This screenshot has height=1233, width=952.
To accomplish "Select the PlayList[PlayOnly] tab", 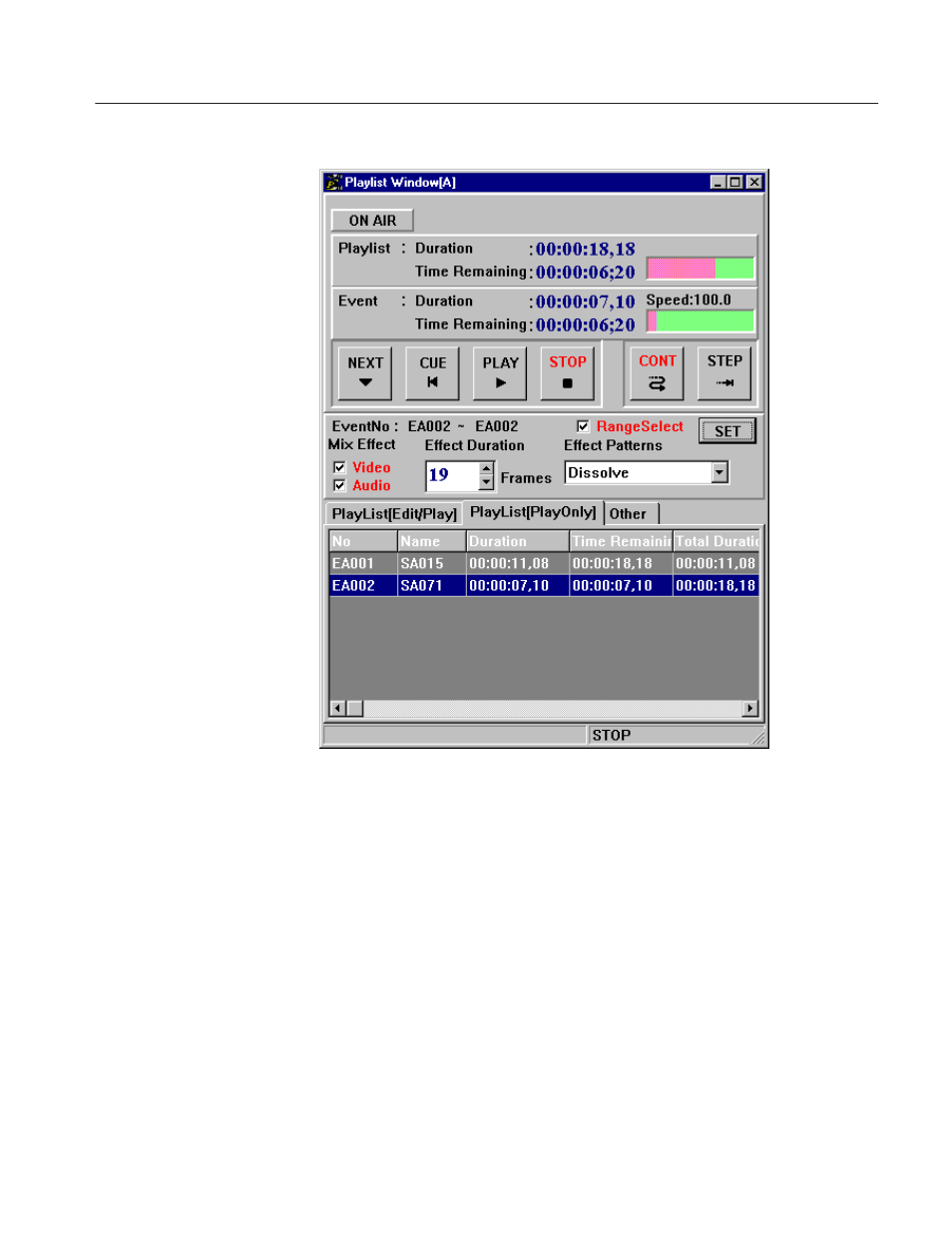I will coord(533,512).
